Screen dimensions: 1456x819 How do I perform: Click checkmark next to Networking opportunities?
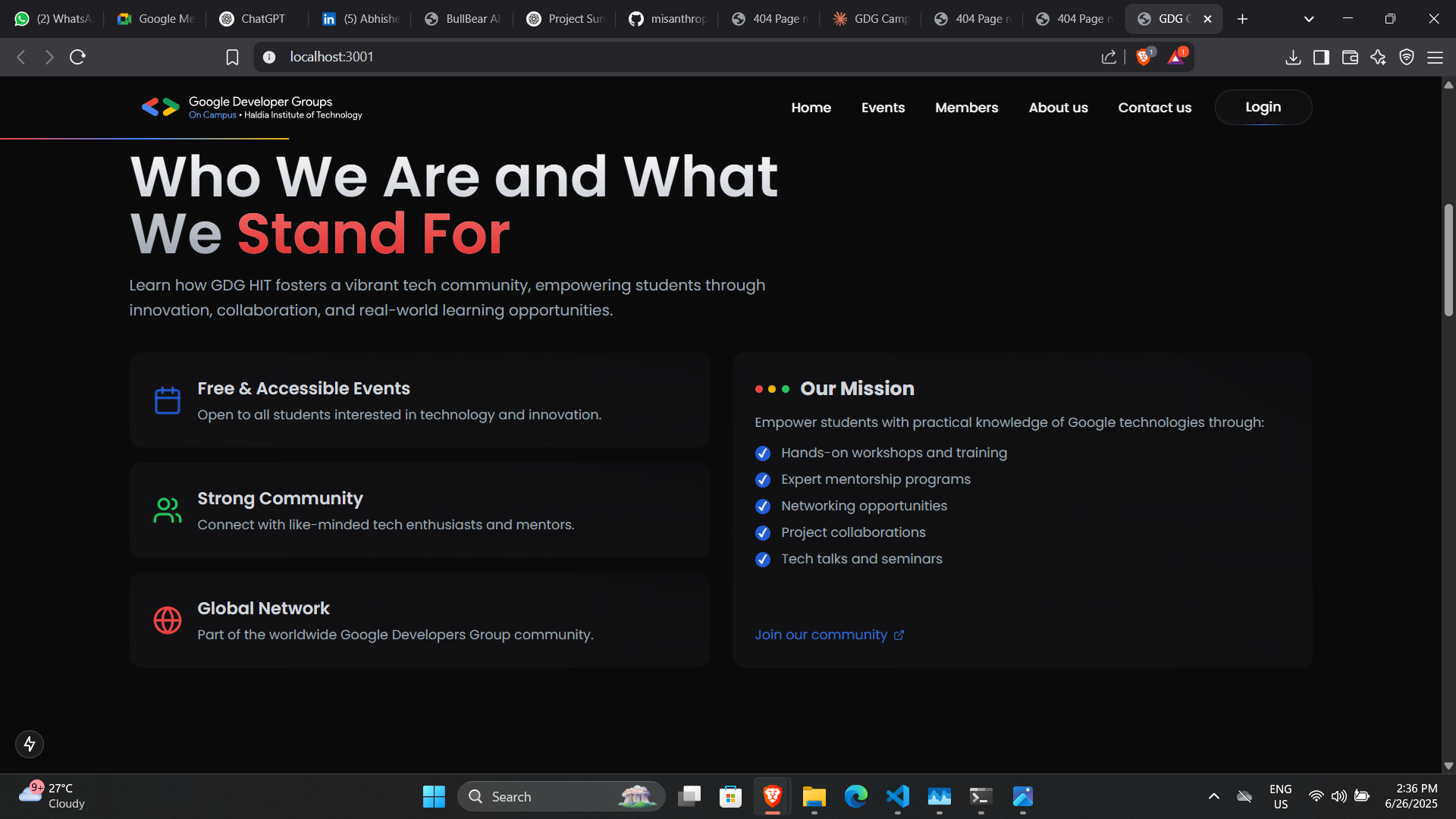(763, 507)
